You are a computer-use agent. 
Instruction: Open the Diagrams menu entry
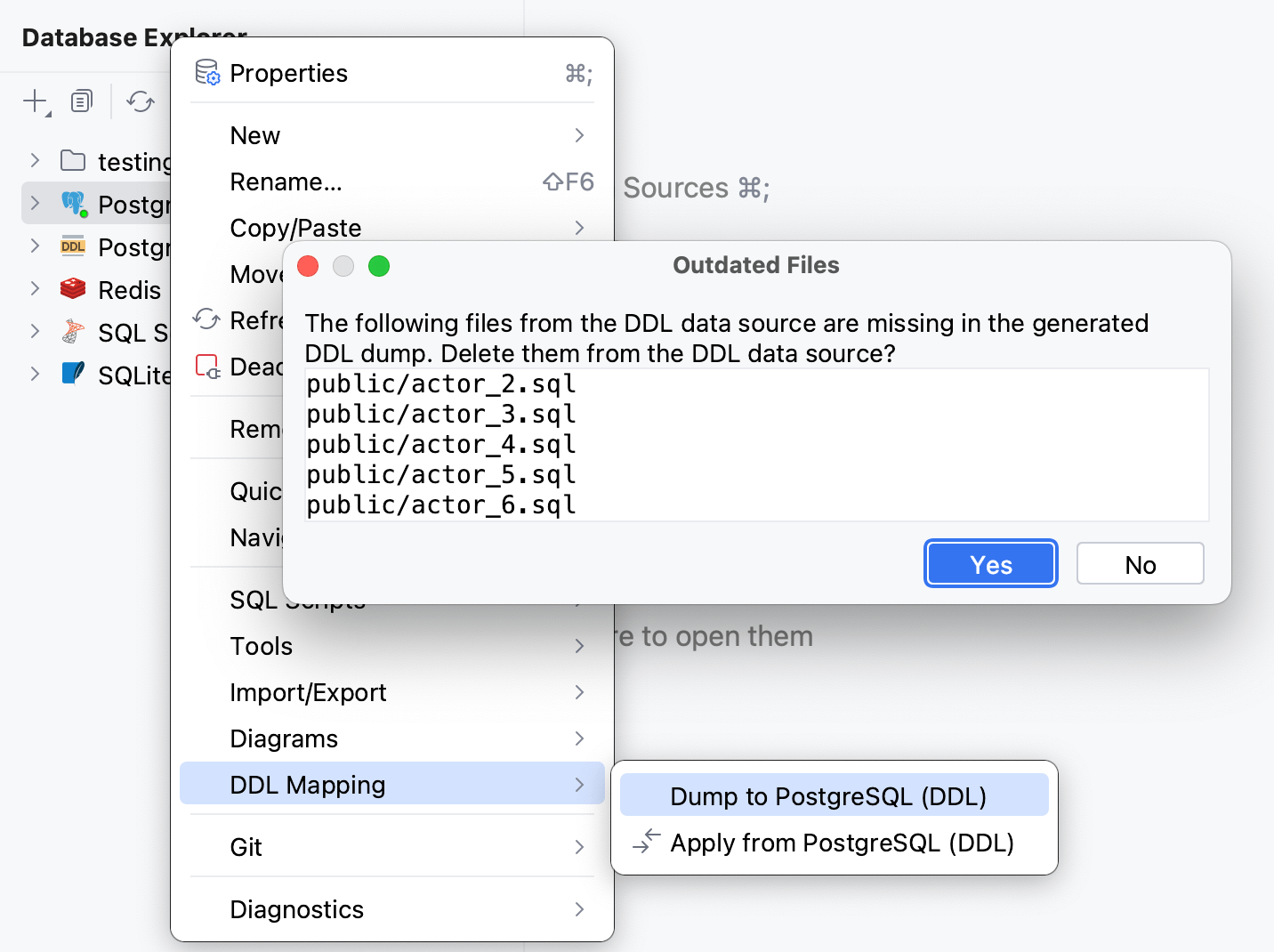click(284, 738)
